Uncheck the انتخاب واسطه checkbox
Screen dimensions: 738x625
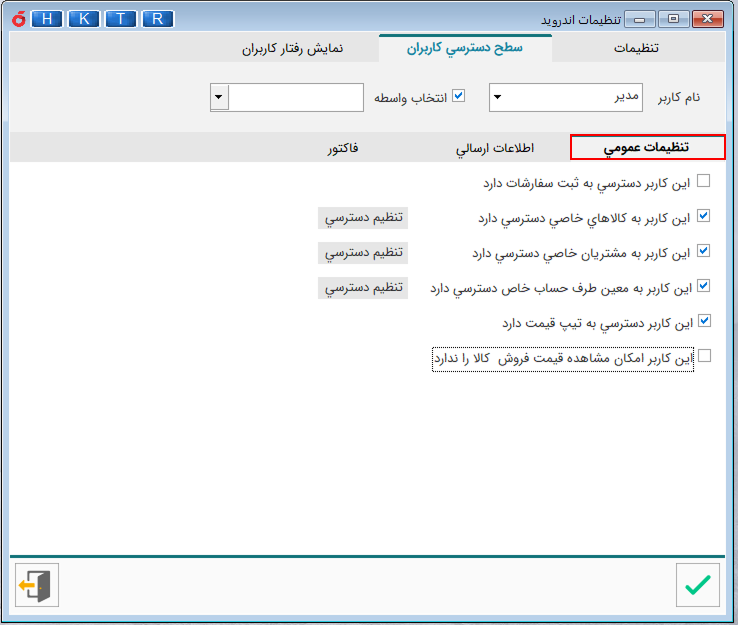pyautogui.click(x=459, y=97)
